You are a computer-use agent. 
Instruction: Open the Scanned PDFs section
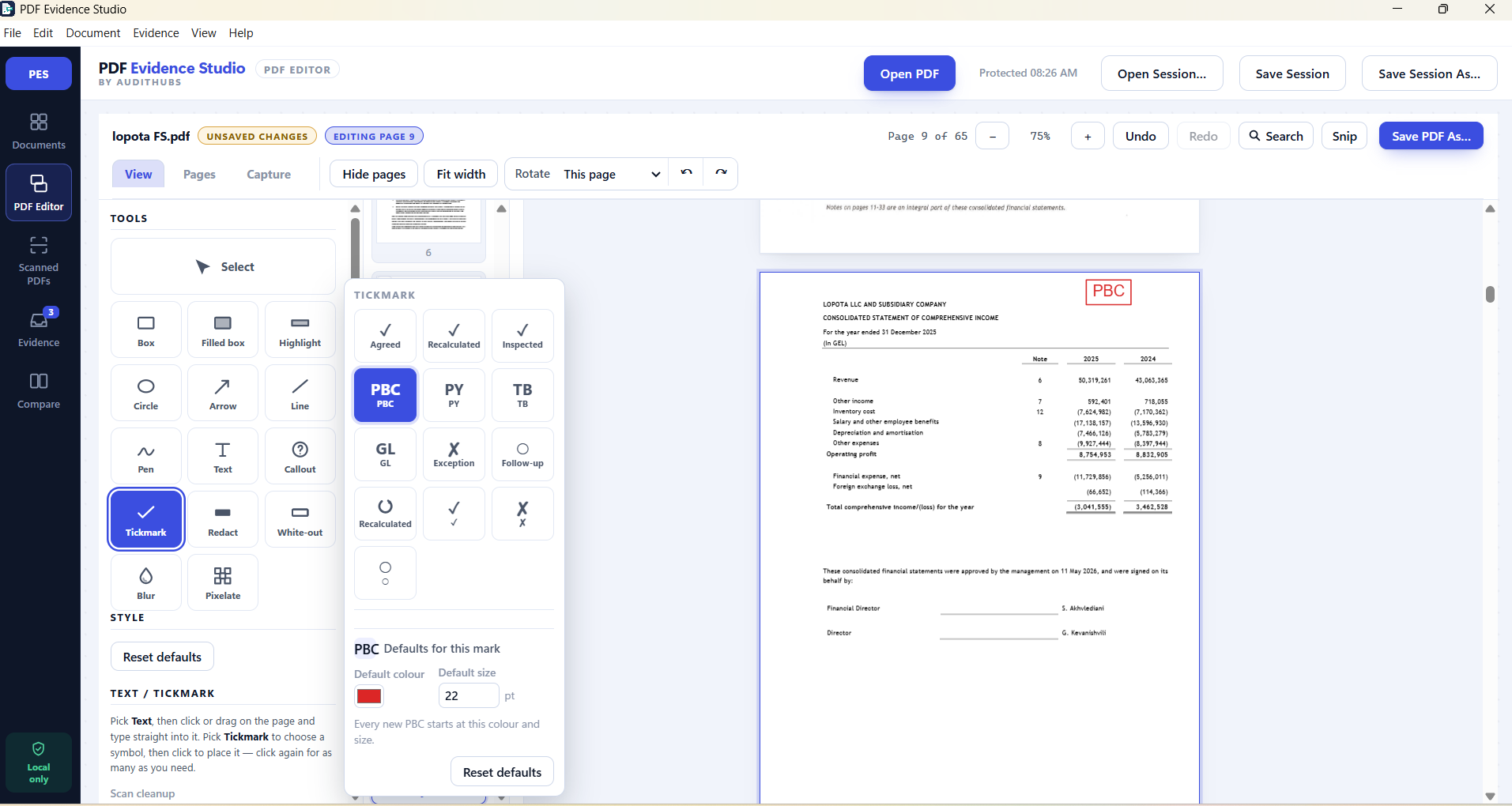(x=39, y=261)
